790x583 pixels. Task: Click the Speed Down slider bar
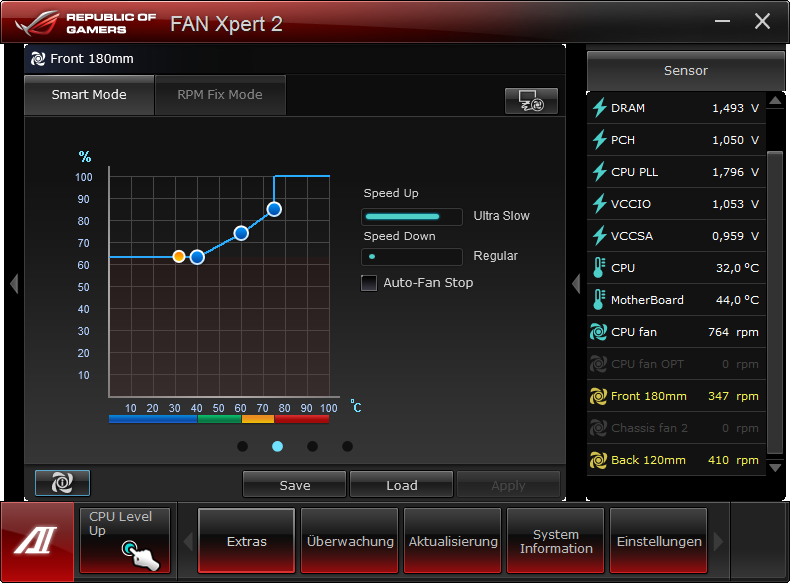pyautogui.click(x=412, y=256)
